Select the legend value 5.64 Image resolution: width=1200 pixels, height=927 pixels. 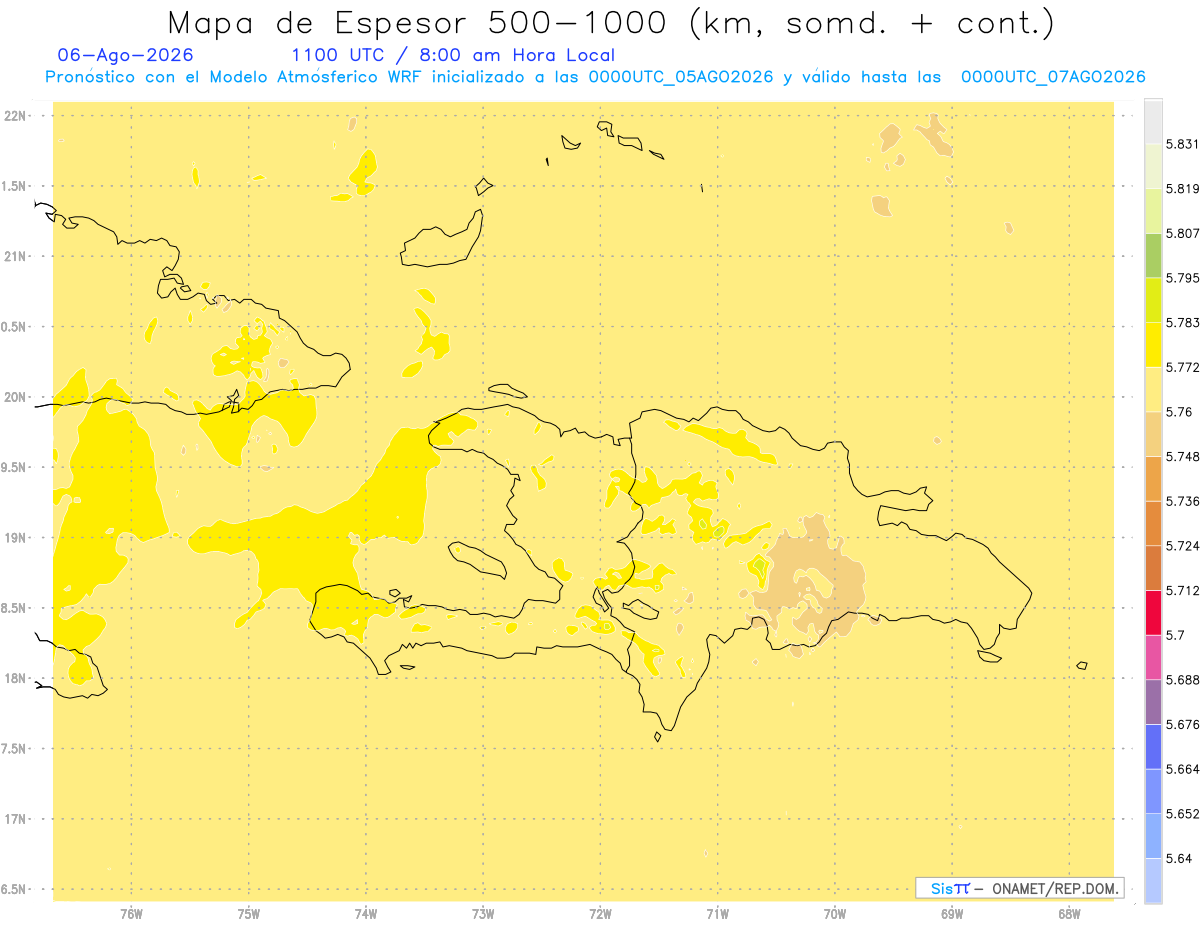1179,858
